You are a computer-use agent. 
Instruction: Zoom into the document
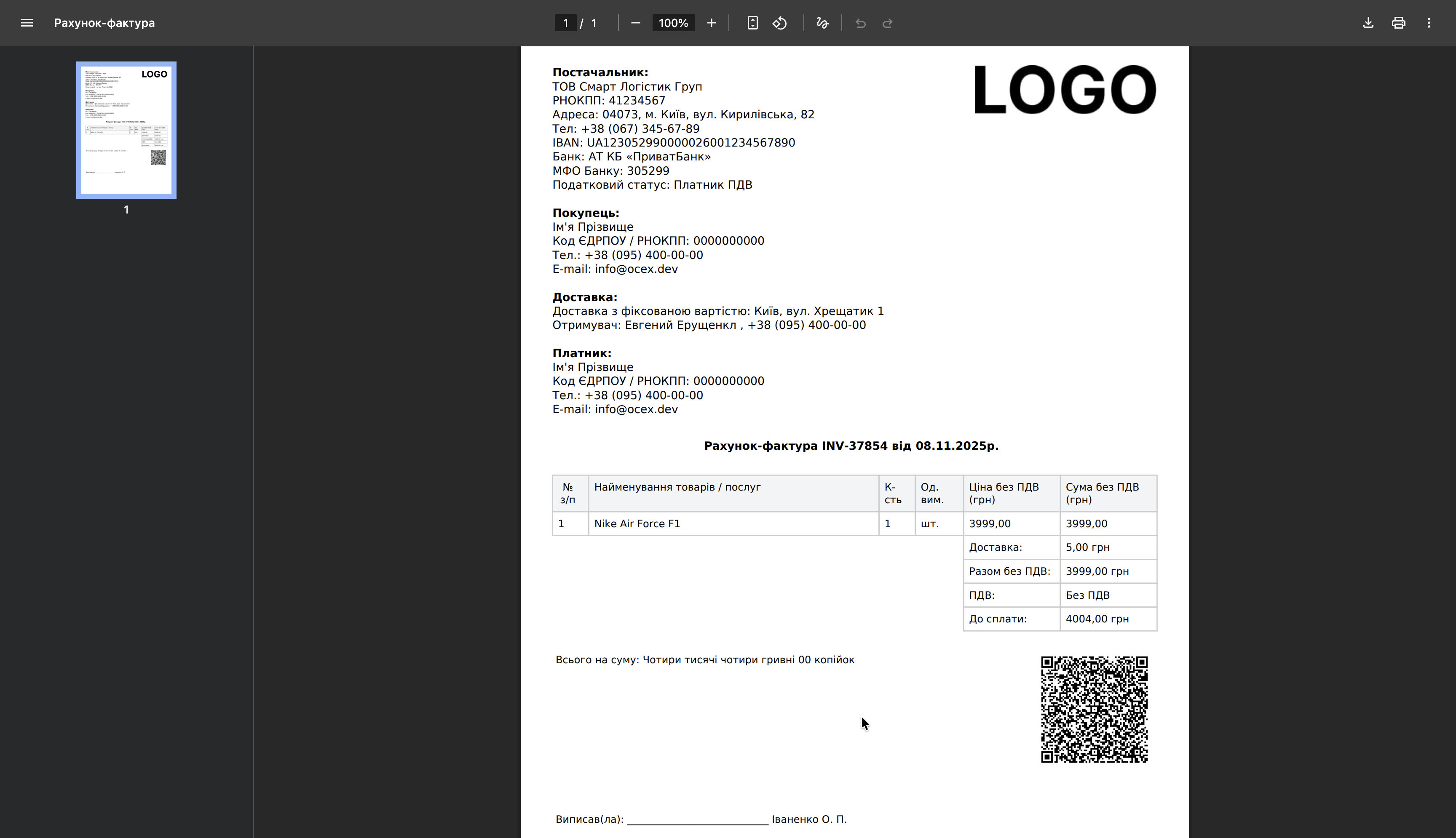tap(711, 23)
